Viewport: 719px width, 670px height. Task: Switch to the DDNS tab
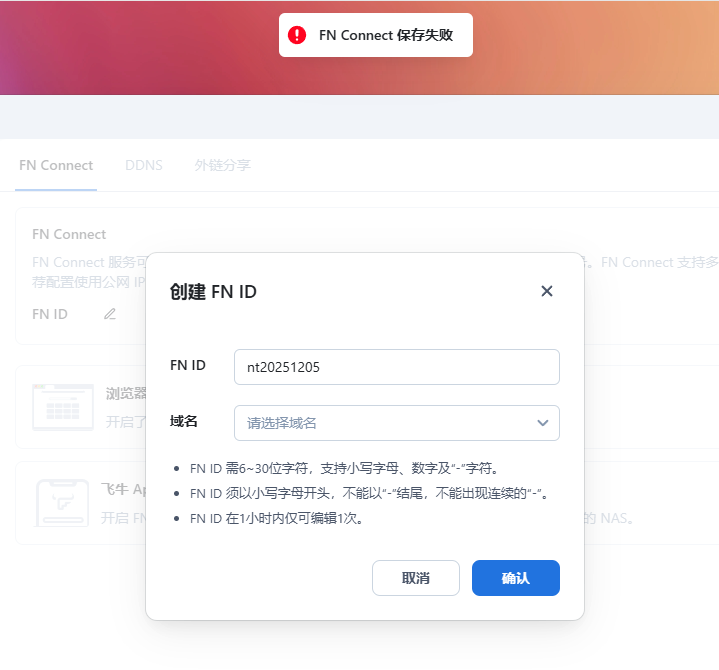click(144, 165)
